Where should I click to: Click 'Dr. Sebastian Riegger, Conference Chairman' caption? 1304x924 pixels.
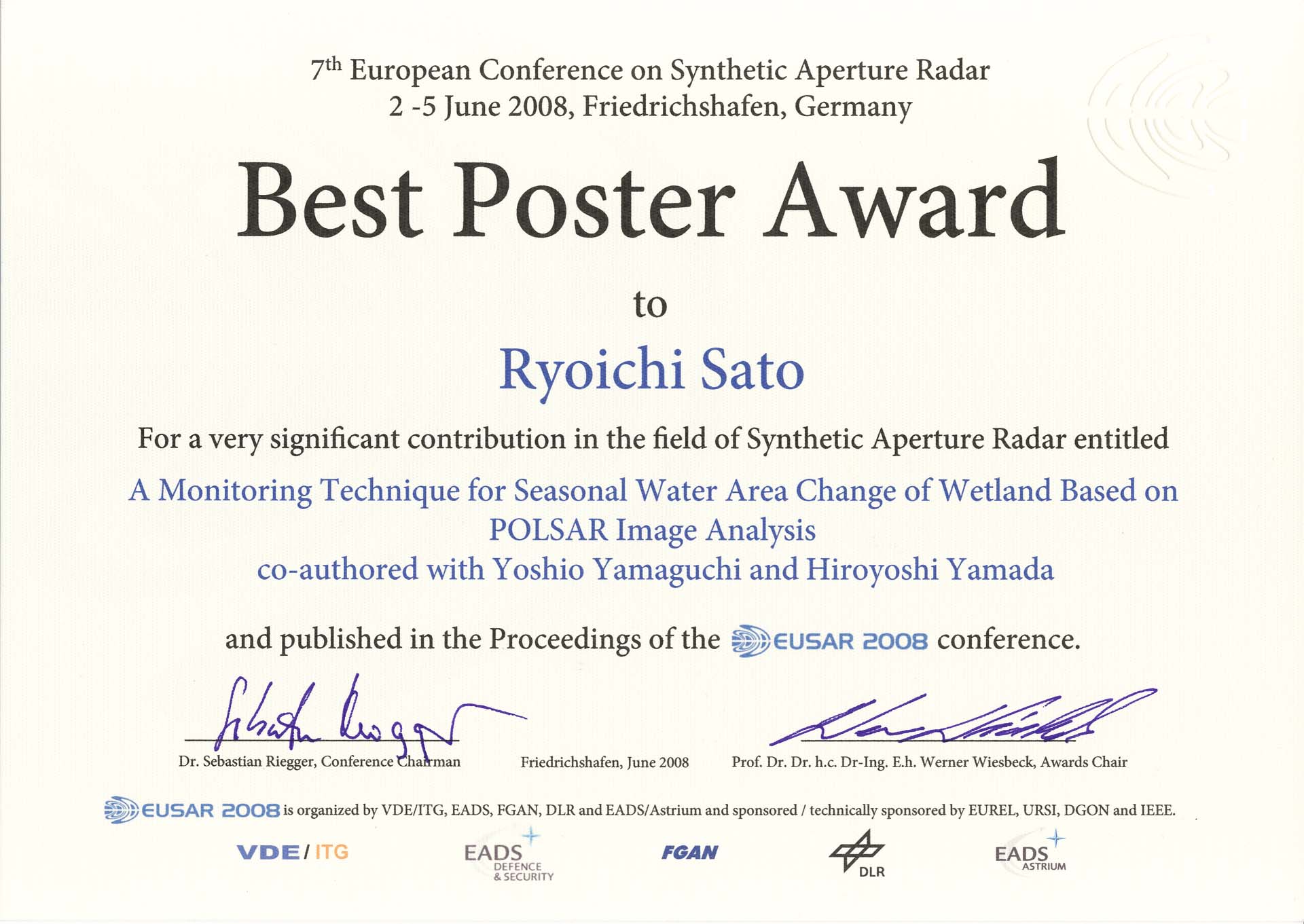click(x=319, y=762)
